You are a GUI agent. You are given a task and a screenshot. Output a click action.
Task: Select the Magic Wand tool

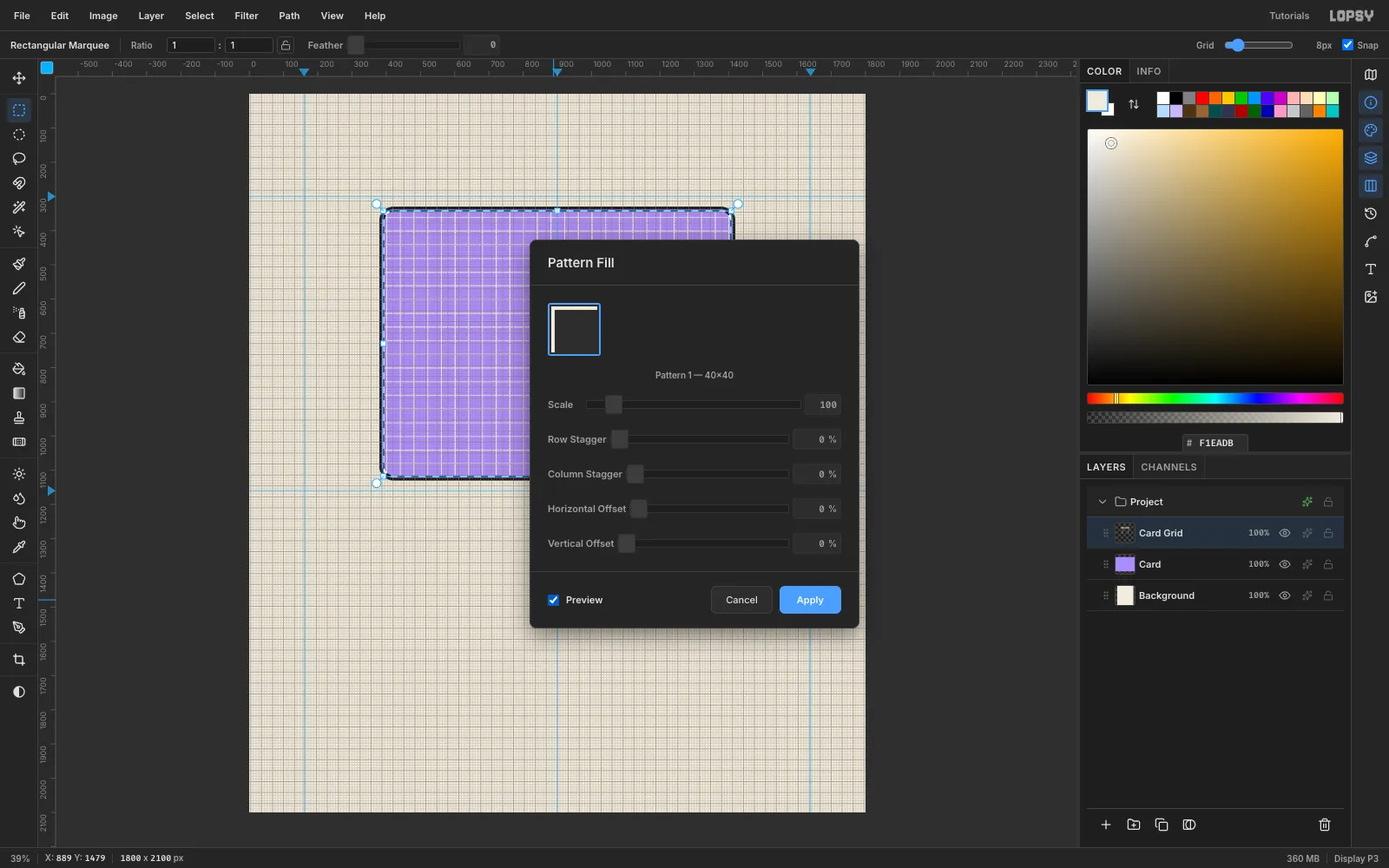[x=19, y=207]
